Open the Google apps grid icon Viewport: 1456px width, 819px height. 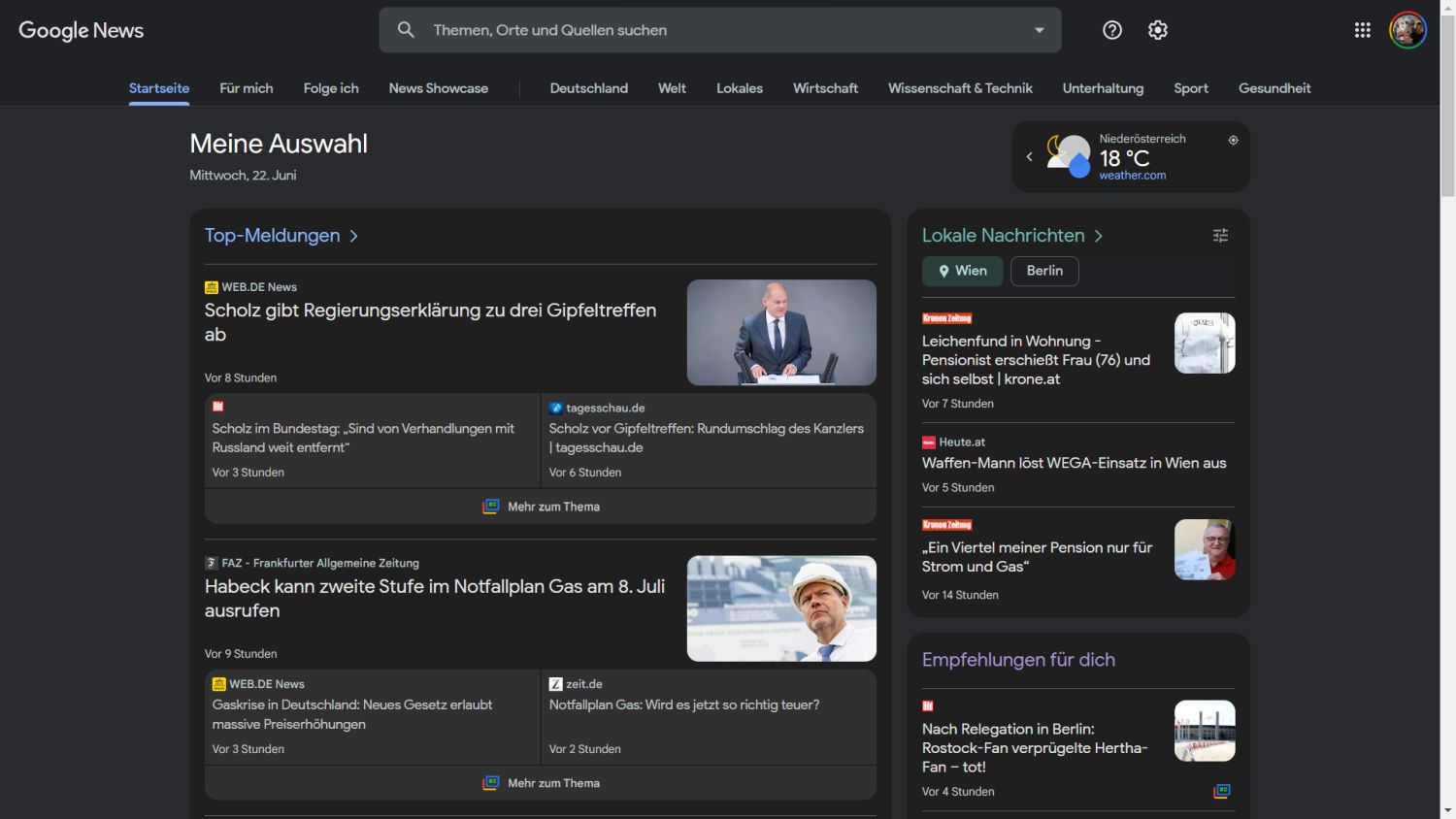tap(1362, 30)
